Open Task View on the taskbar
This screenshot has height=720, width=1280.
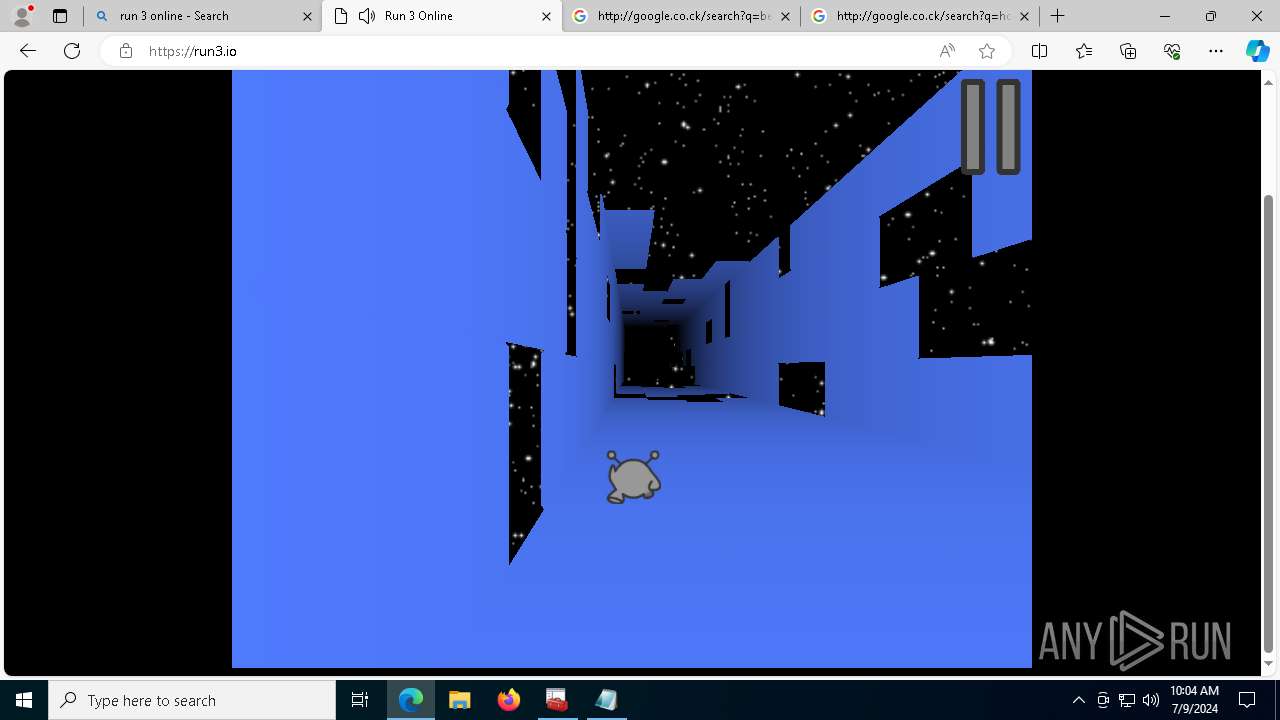pyautogui.click(x=360, y=700)
